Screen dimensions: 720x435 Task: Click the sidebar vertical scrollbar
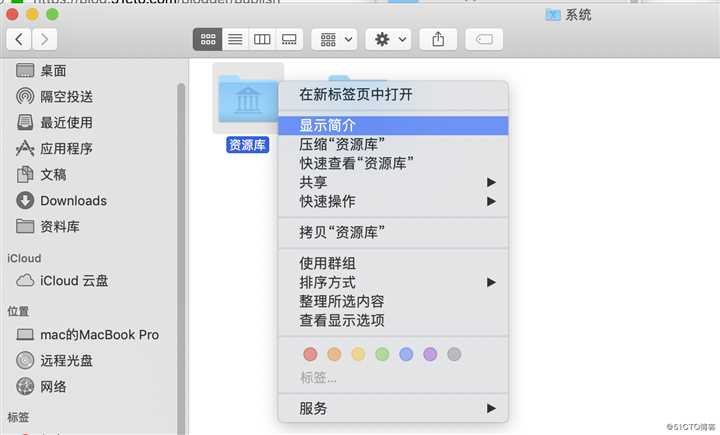point(181,257)
